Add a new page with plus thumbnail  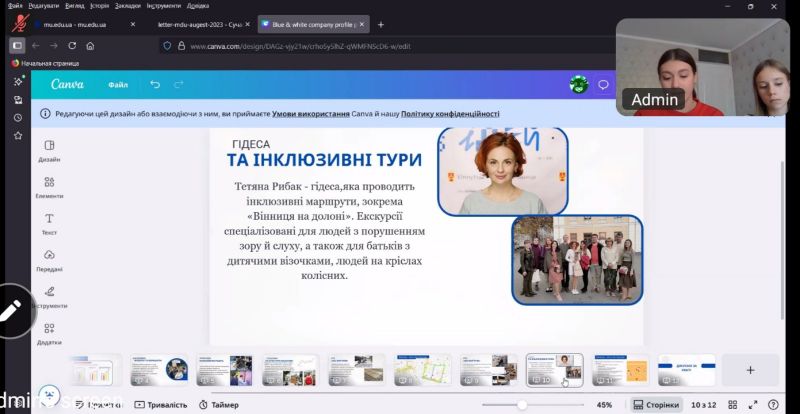749,370
